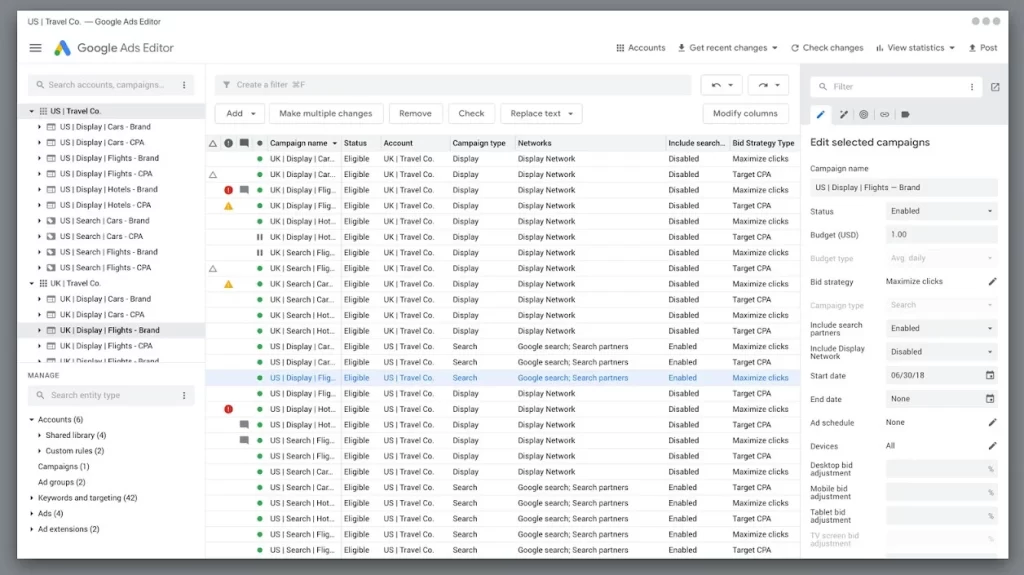Expand Ads (4)
Image resolution: width=1024 pixels, height=575 pixels.
click(31, 514)
